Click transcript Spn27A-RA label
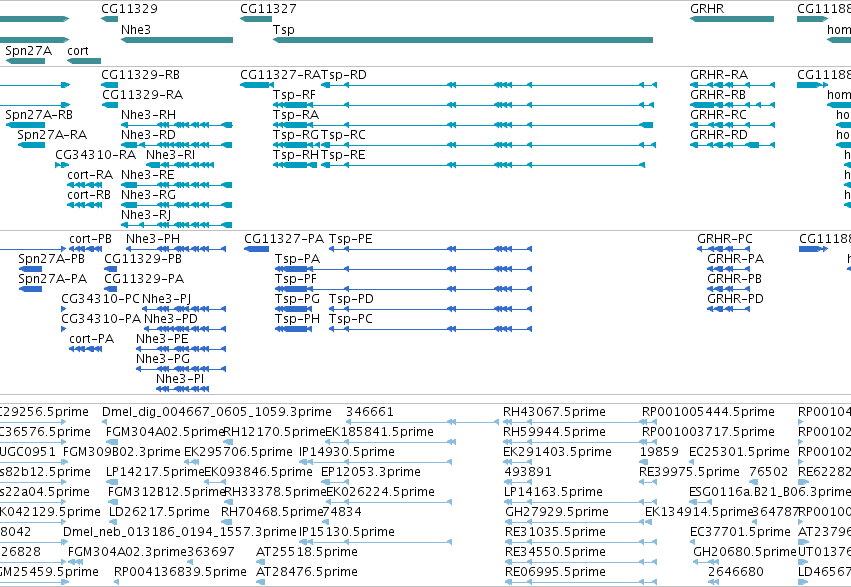The width and height of the screenshot is (851, 587). click(x=52, y=135)
